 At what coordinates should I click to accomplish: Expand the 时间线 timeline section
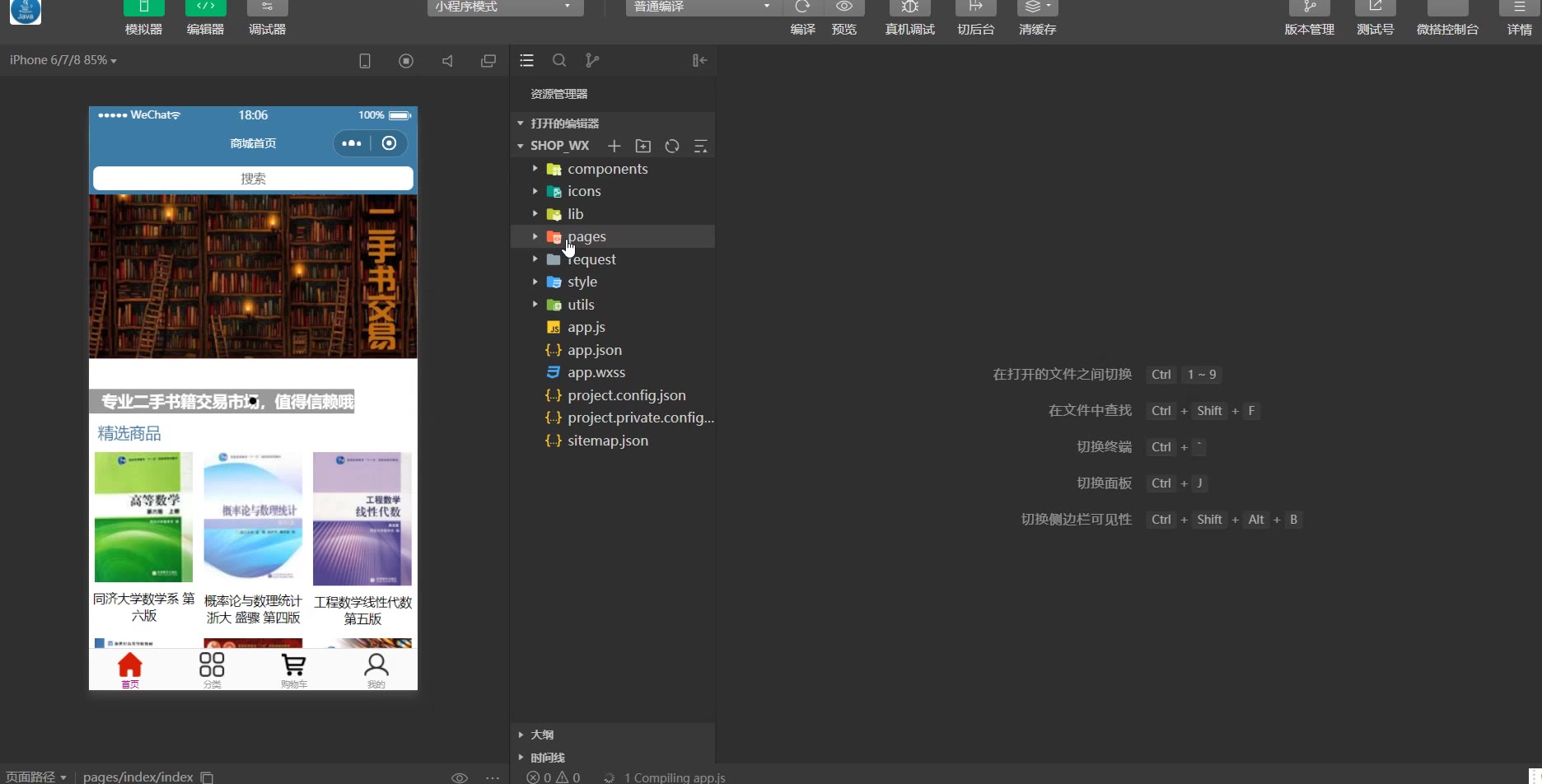click(613, 758)
